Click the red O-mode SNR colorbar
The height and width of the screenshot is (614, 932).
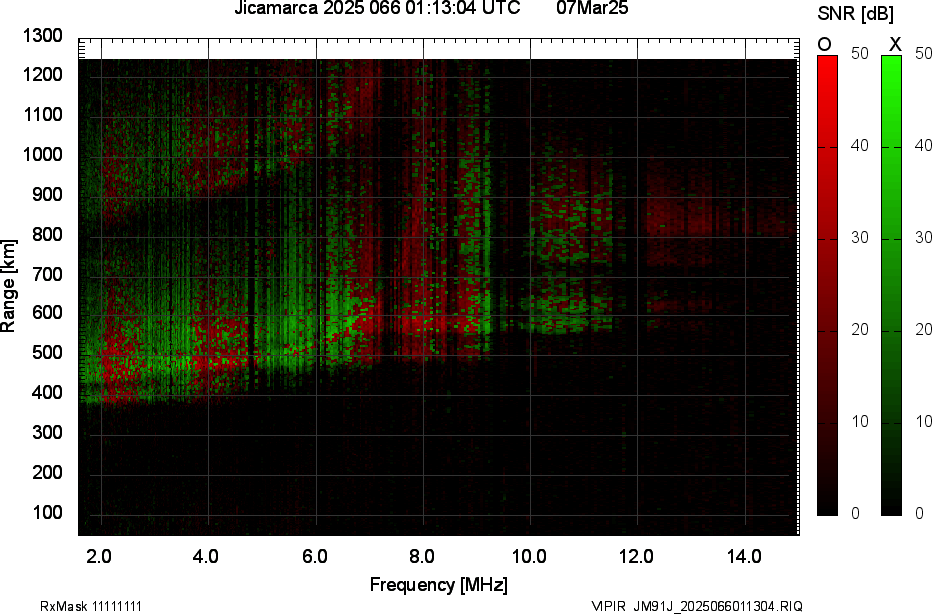point(827,285)
